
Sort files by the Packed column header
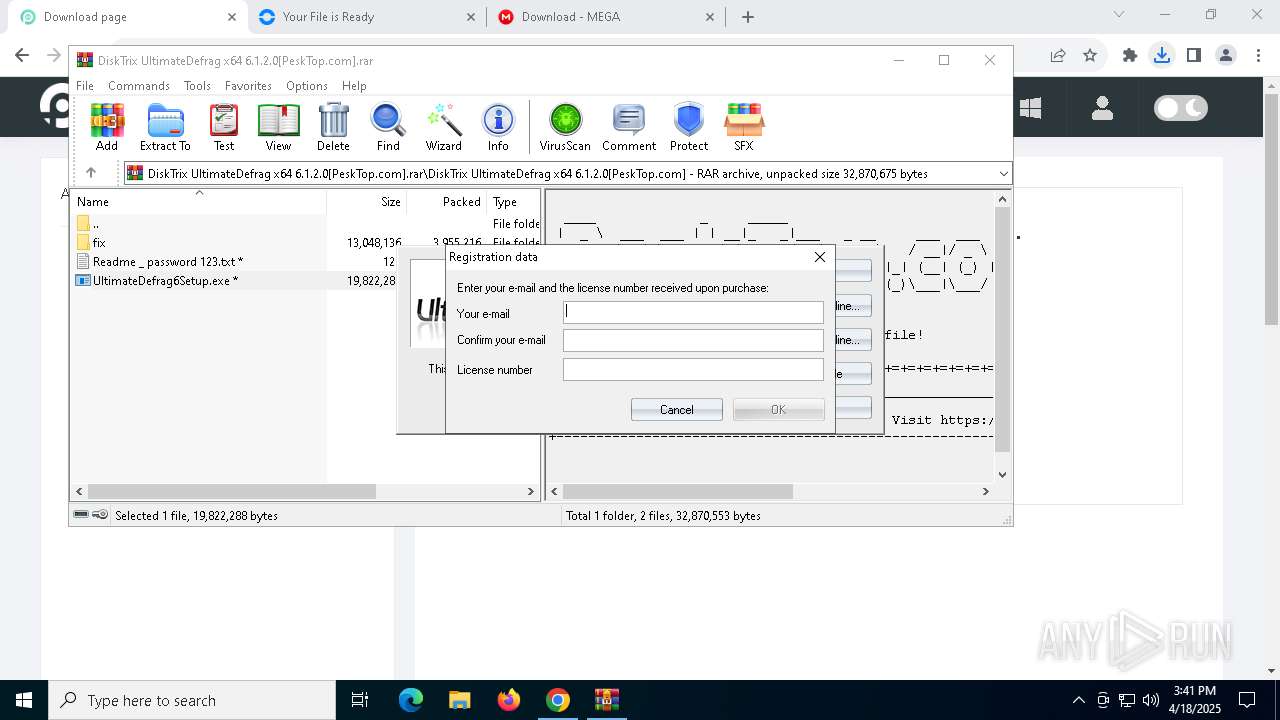(x=447, y=201)
